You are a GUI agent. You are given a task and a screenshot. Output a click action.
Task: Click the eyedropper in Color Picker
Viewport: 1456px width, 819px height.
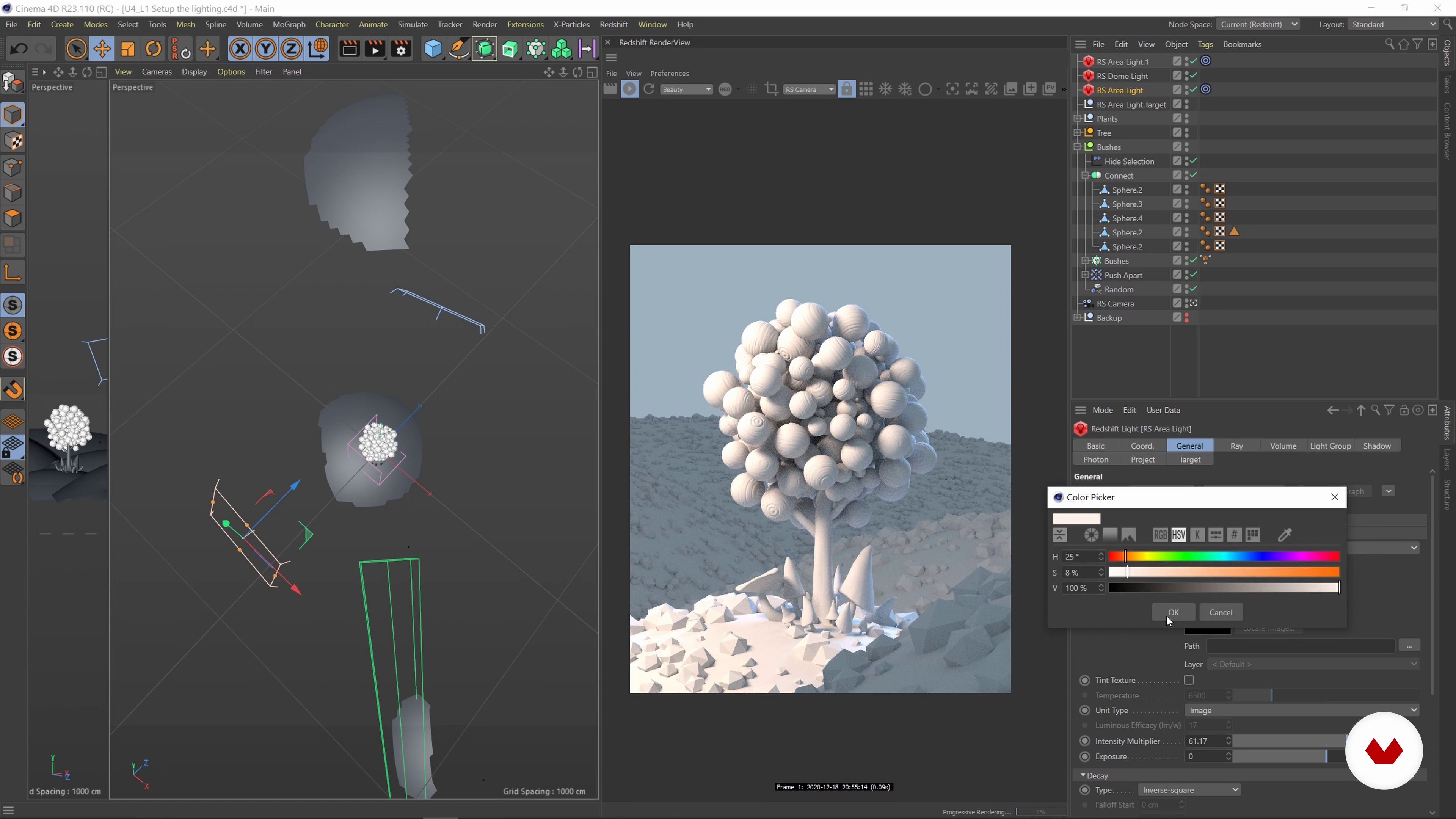click(x=1285, y=535)
